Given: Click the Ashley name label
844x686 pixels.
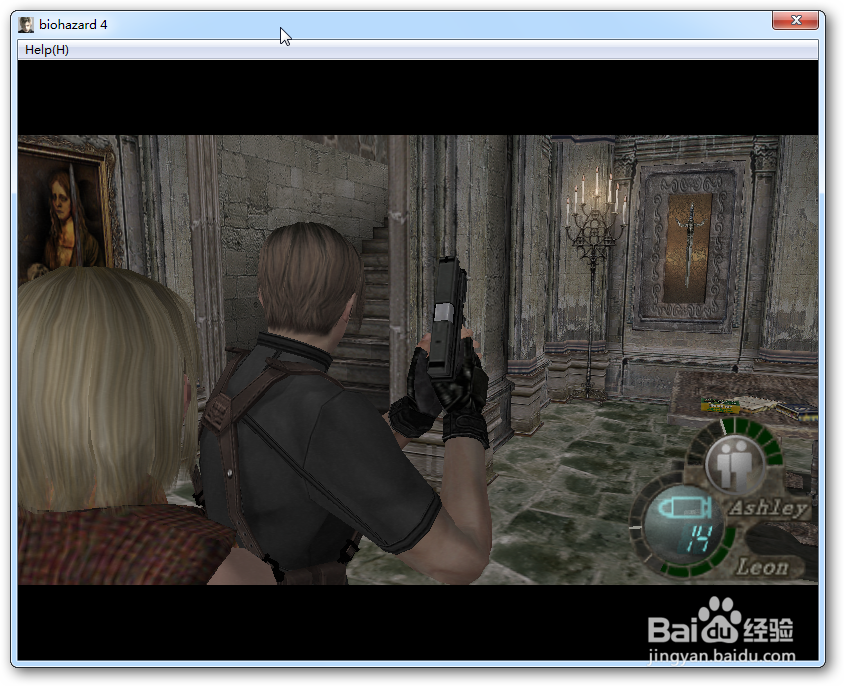Looking at the screenshot, I should coord(769,508).
